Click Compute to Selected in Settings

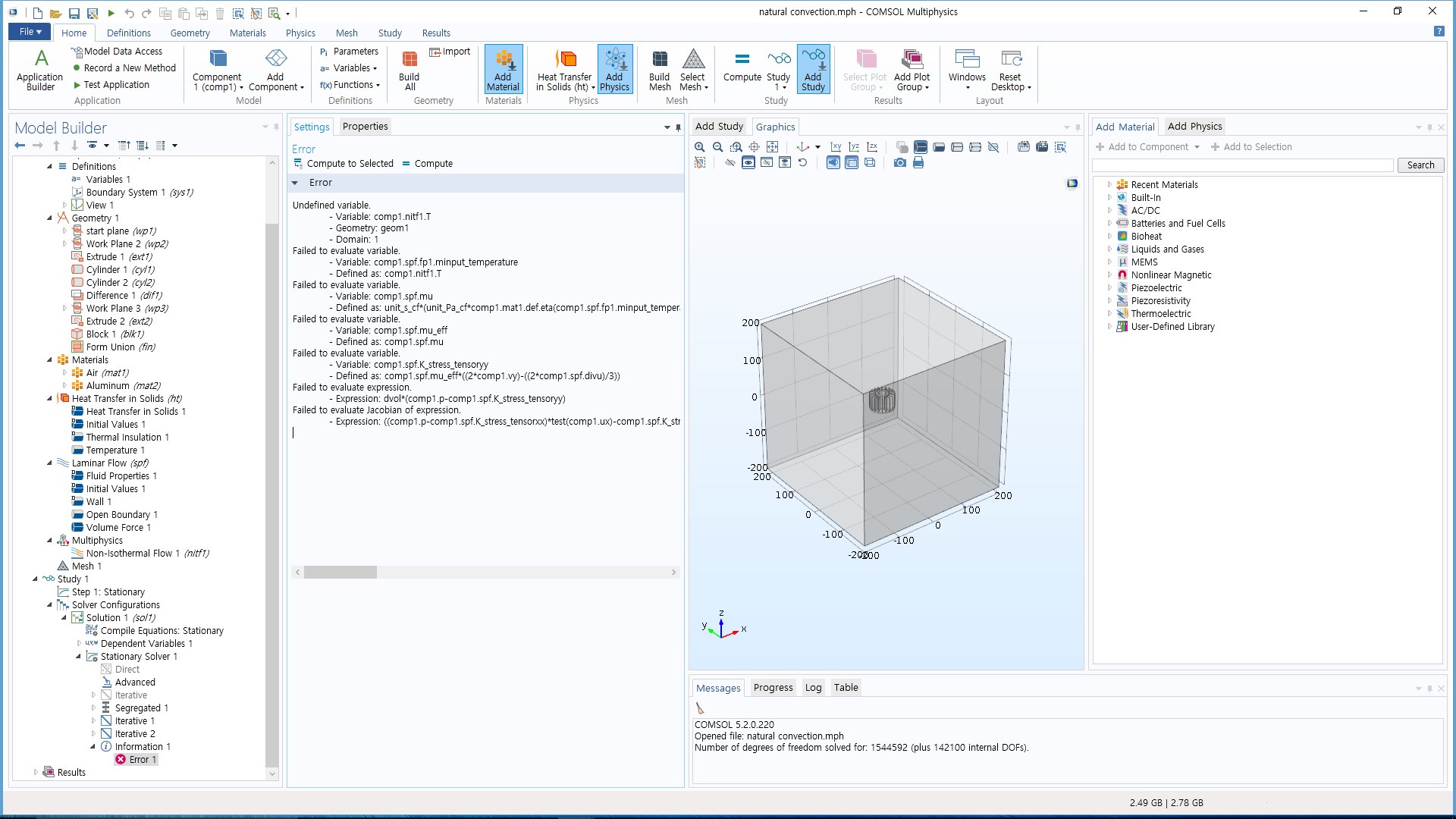(344, 164)
